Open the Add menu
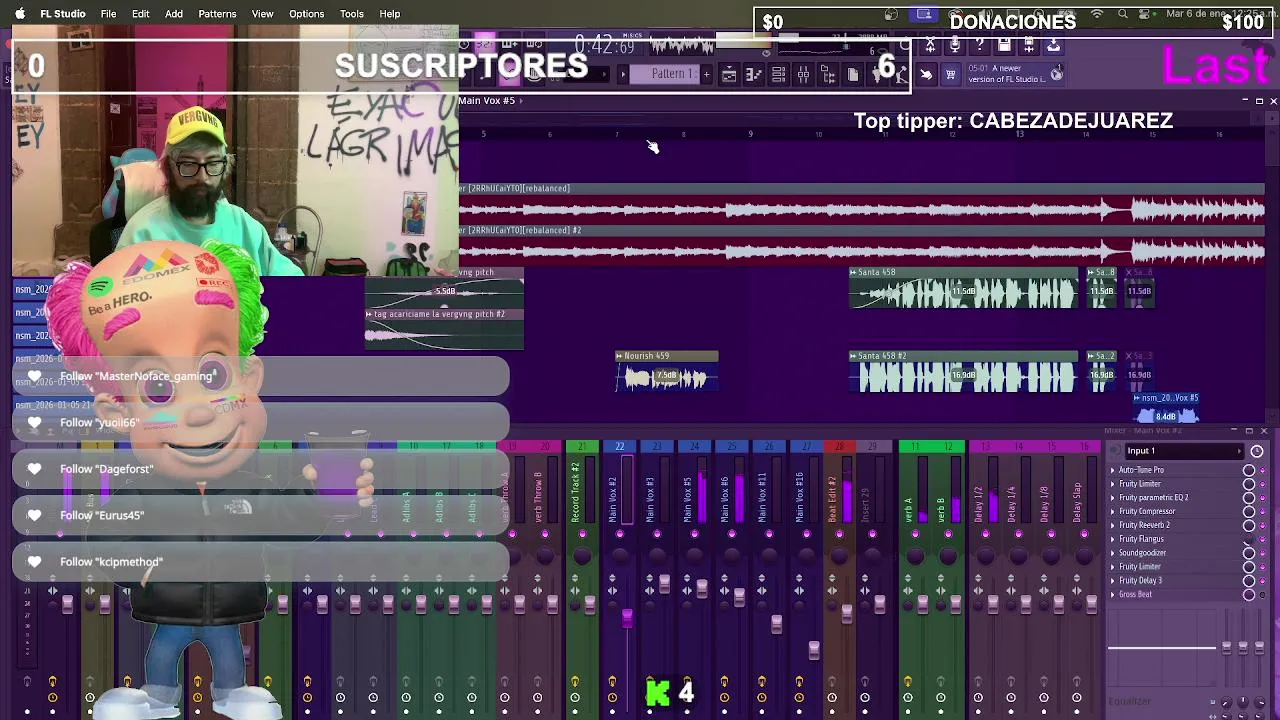 (x=174, y=14)
